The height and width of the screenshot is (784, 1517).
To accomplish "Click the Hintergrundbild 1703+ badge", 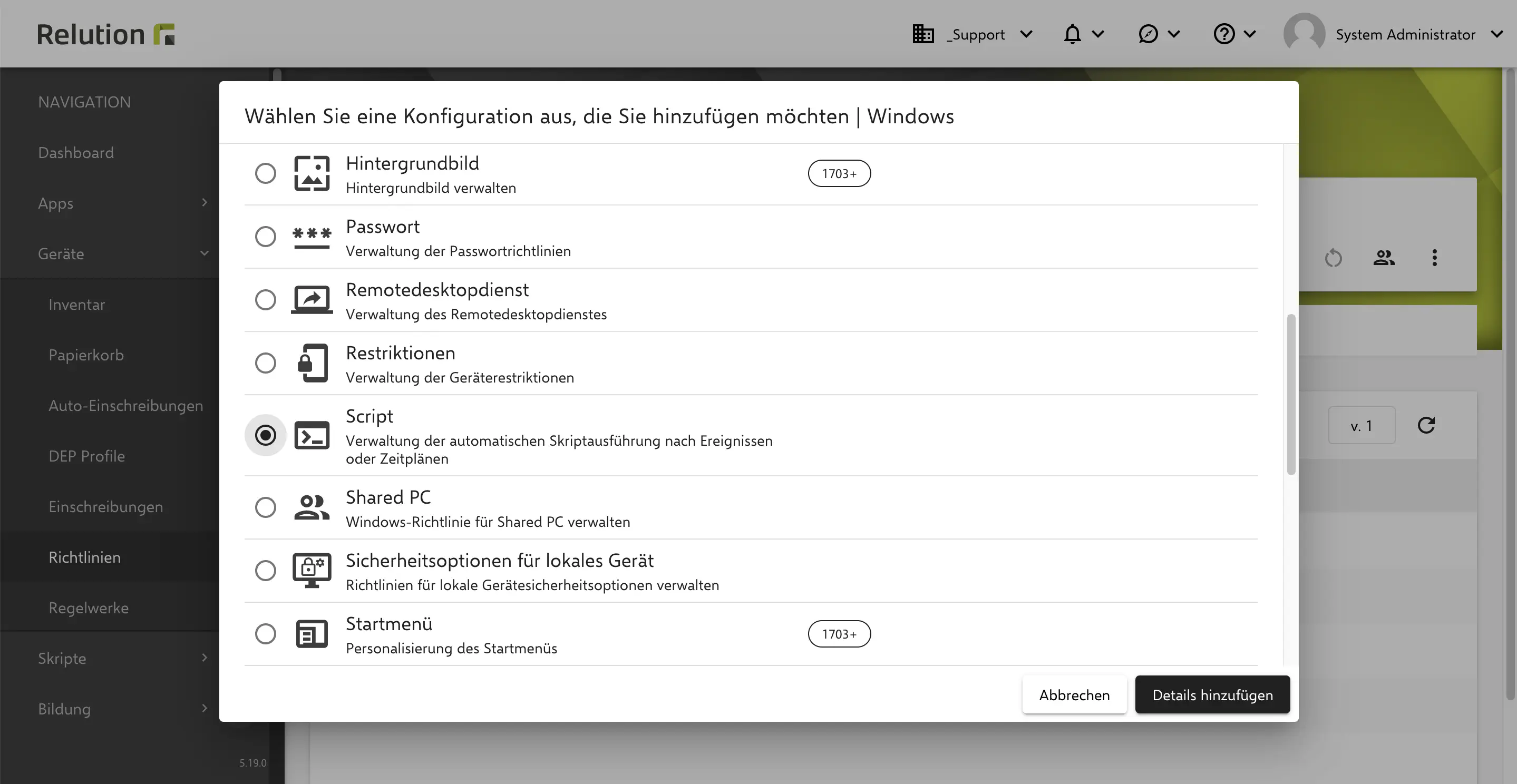I will pos(839,174).
